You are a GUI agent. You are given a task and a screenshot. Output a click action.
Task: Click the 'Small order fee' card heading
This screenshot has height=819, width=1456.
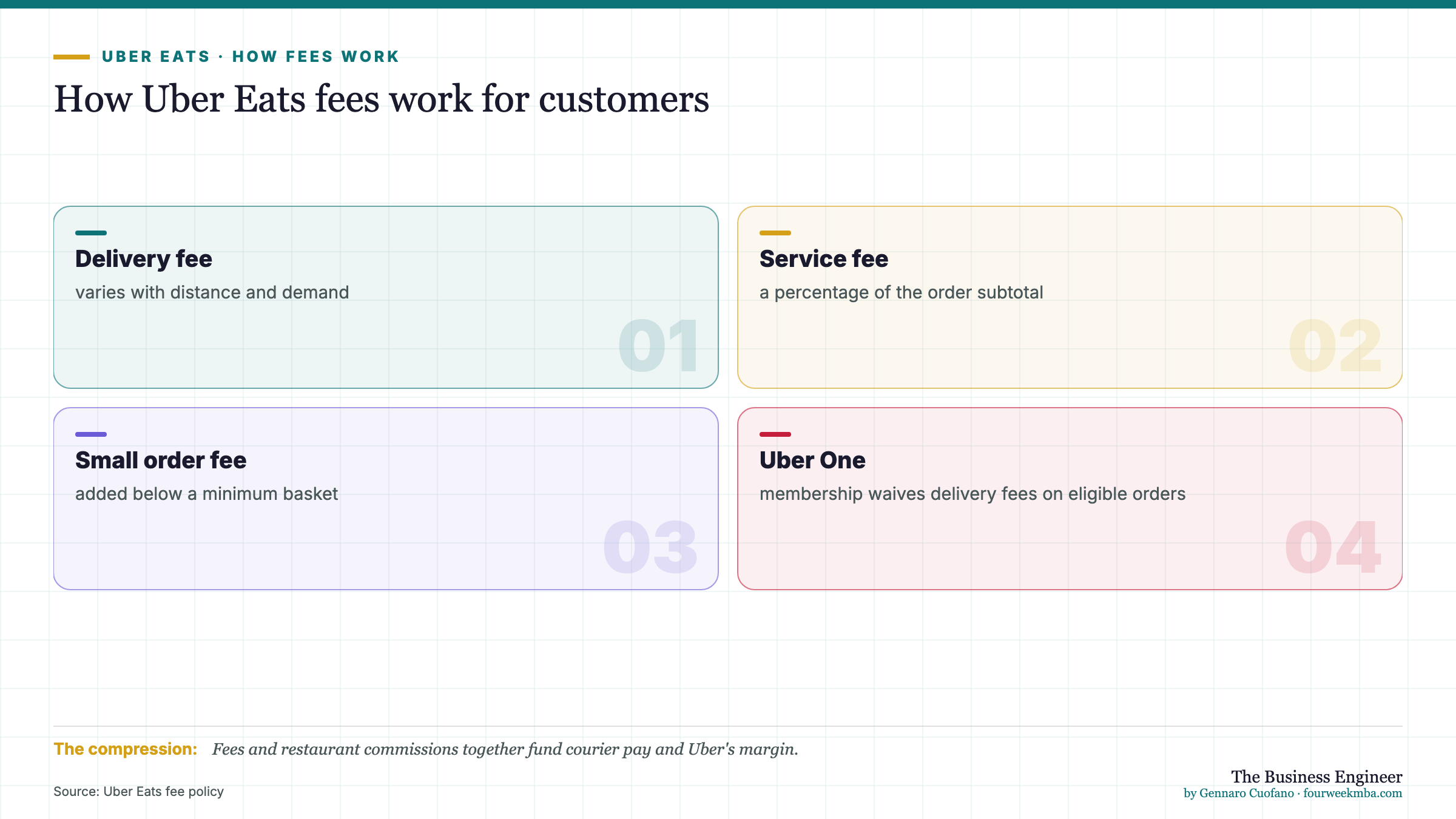[x=161, y=460]
